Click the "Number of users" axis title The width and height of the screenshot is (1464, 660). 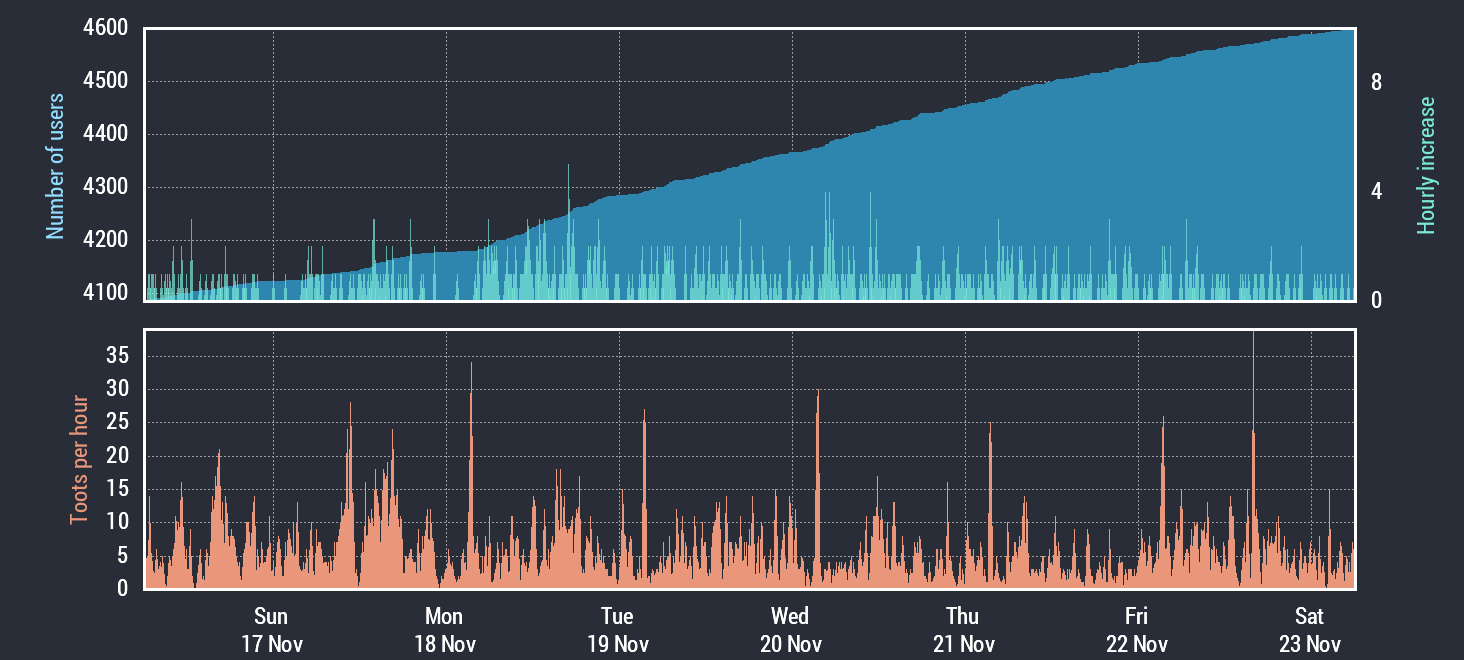tap(55, 166)
